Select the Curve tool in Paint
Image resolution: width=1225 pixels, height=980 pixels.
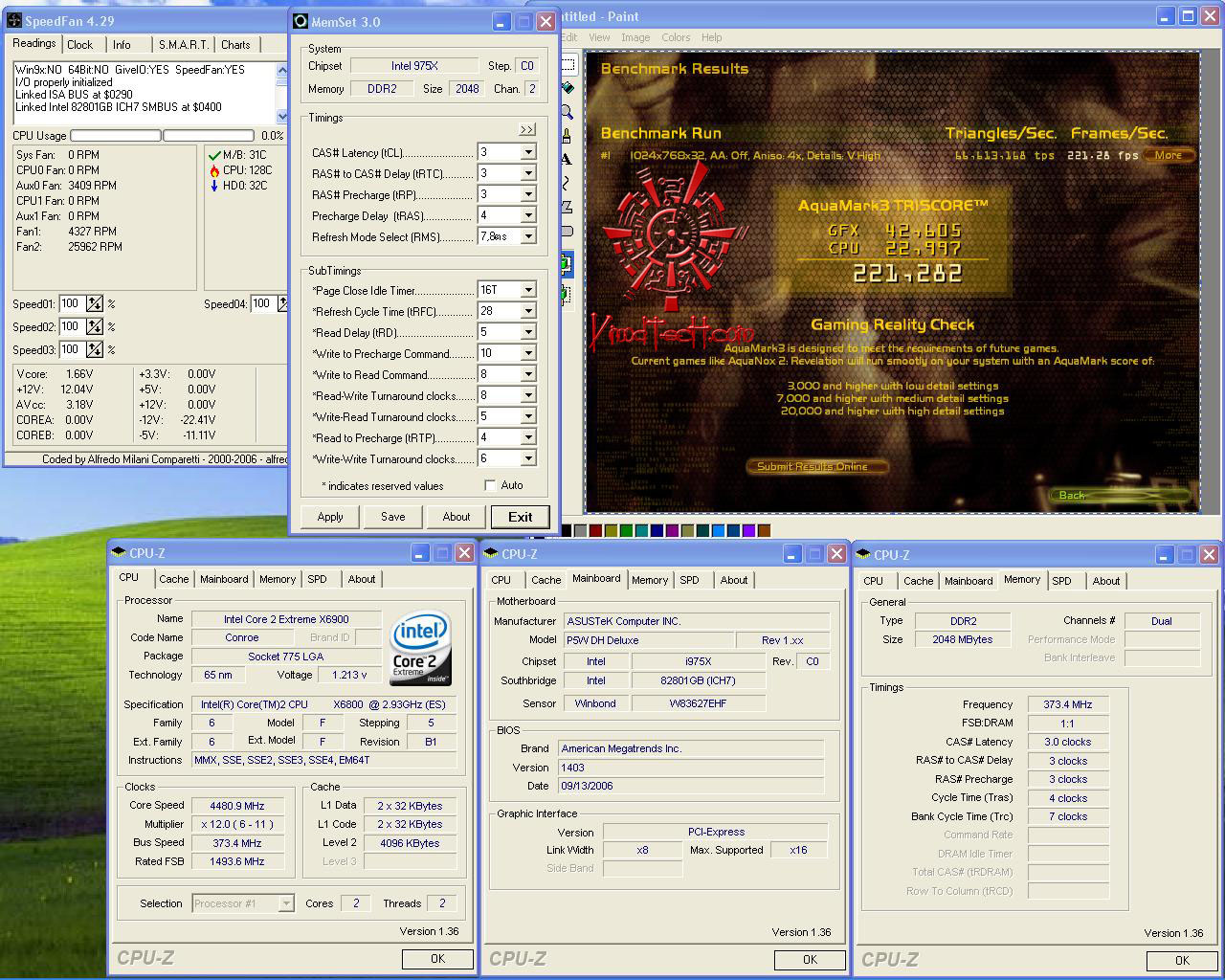pos(568,183)
